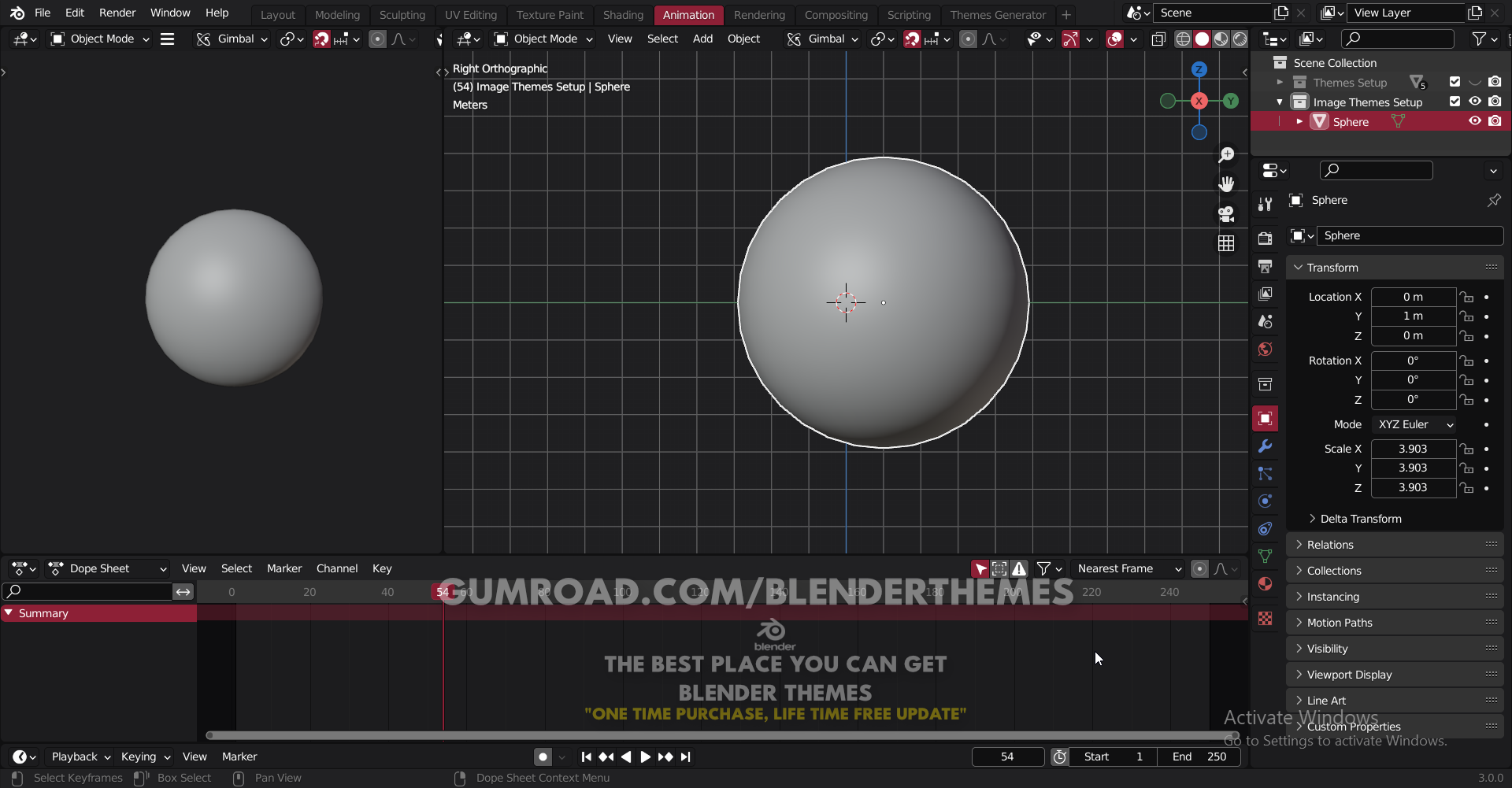Switch to Render Properties in the properties editor
This screenshot has height=788, width=1512.
tap(1266, 237)
